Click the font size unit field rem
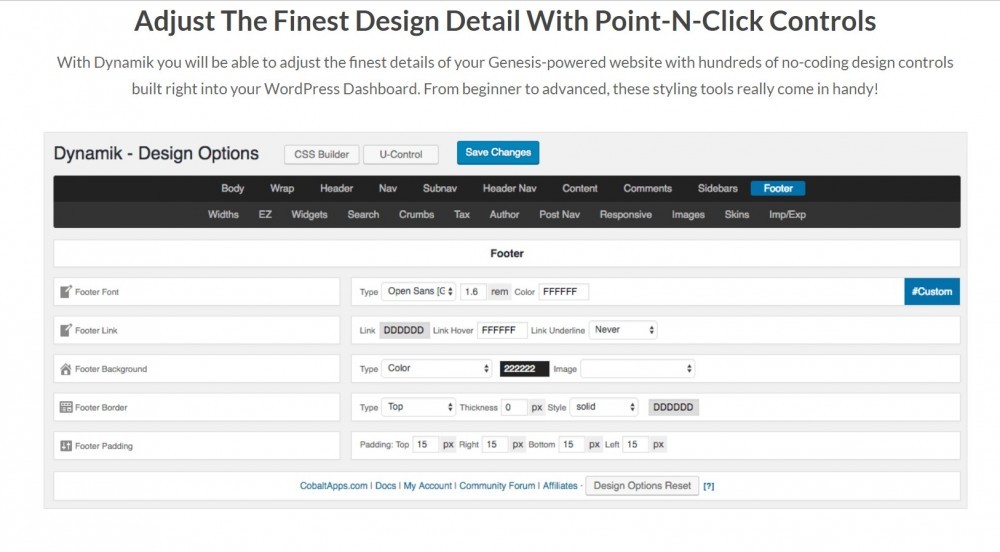Screen dimensions: 1000x552 pos(499,291)
